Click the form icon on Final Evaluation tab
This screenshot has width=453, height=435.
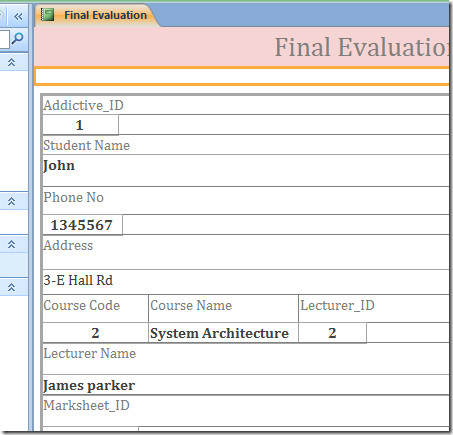pos(48,15)
